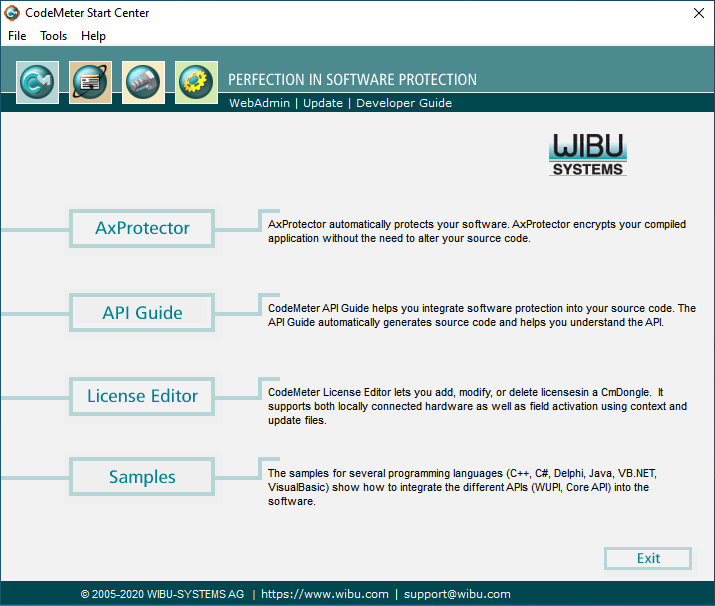Visit the https://www.wibu.com link
Screen dimensions: 715x606
325,594
